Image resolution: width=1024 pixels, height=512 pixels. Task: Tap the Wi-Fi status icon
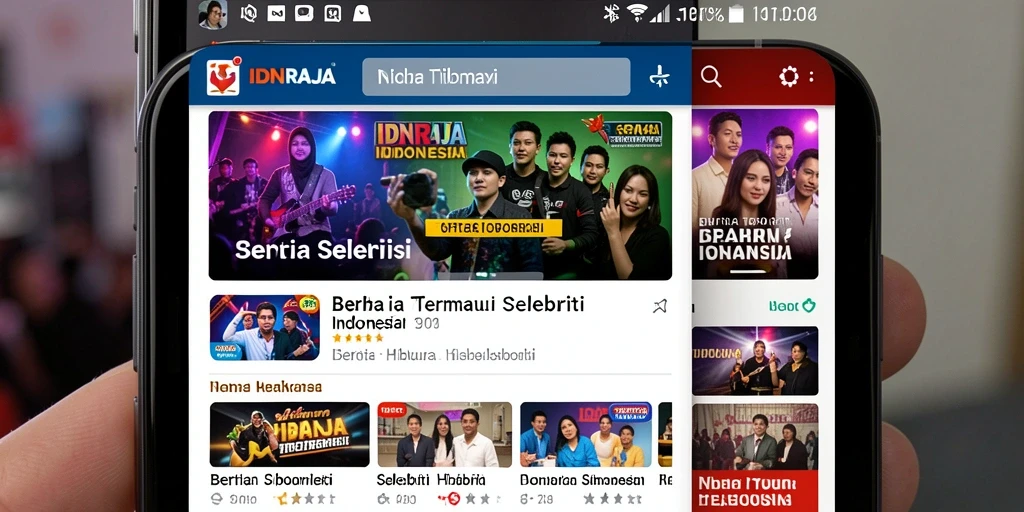635,14
